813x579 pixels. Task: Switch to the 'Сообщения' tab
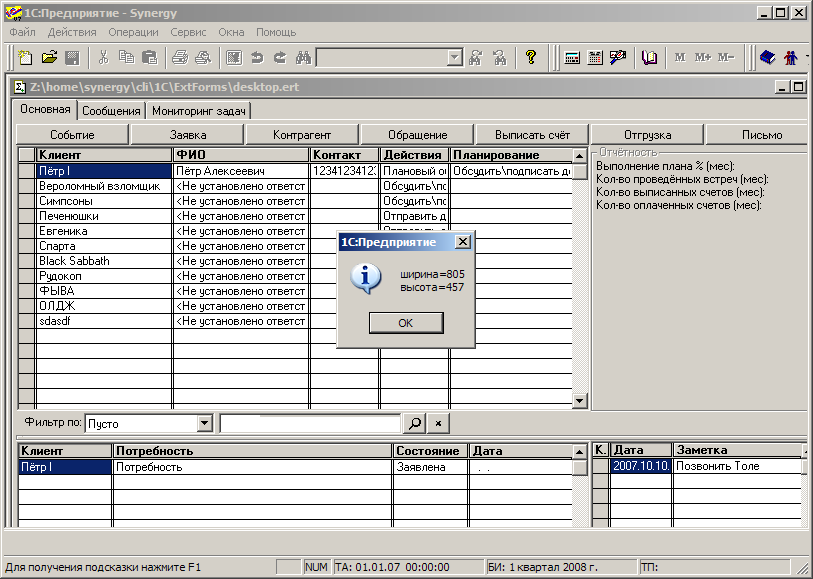click(111, 111)
